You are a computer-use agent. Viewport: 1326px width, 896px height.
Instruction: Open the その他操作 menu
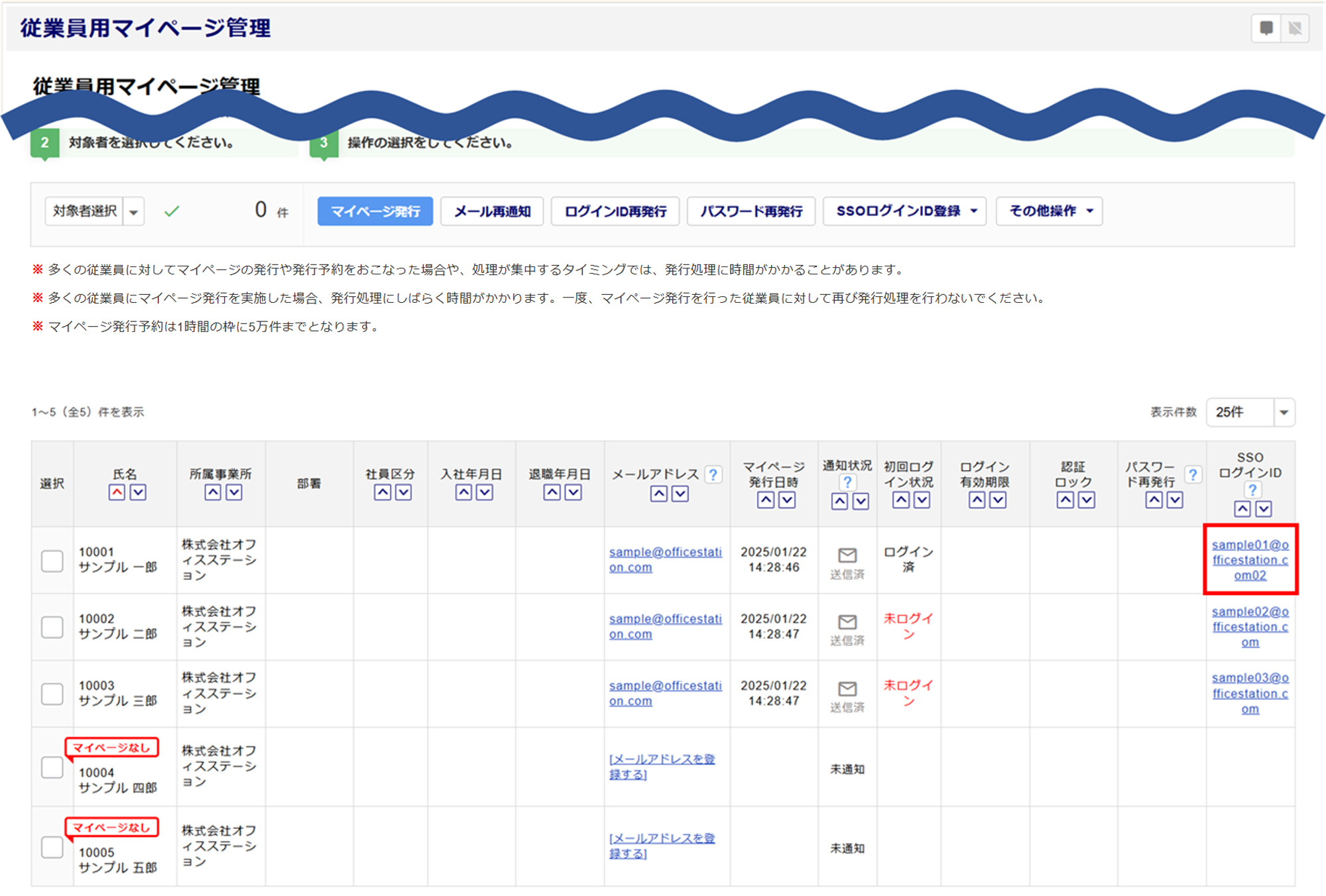1049,211
